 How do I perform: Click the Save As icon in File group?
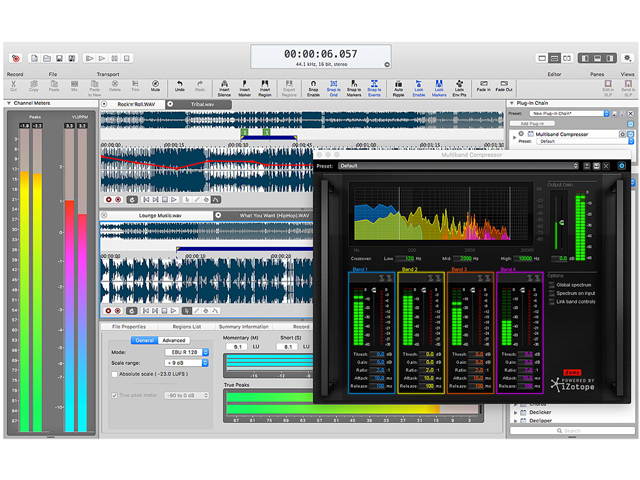pos(72,59)
